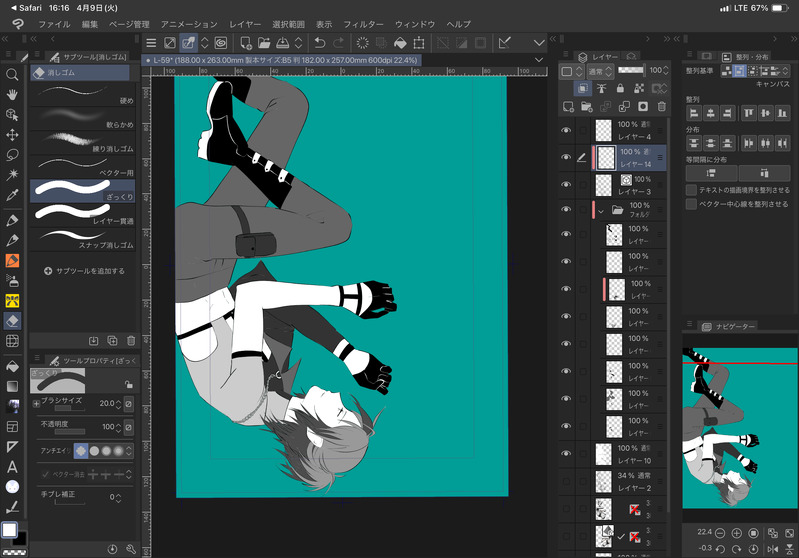Pick the Hand move tool
The width and height of the screenshot is (799, 558).
pos(13,94)
